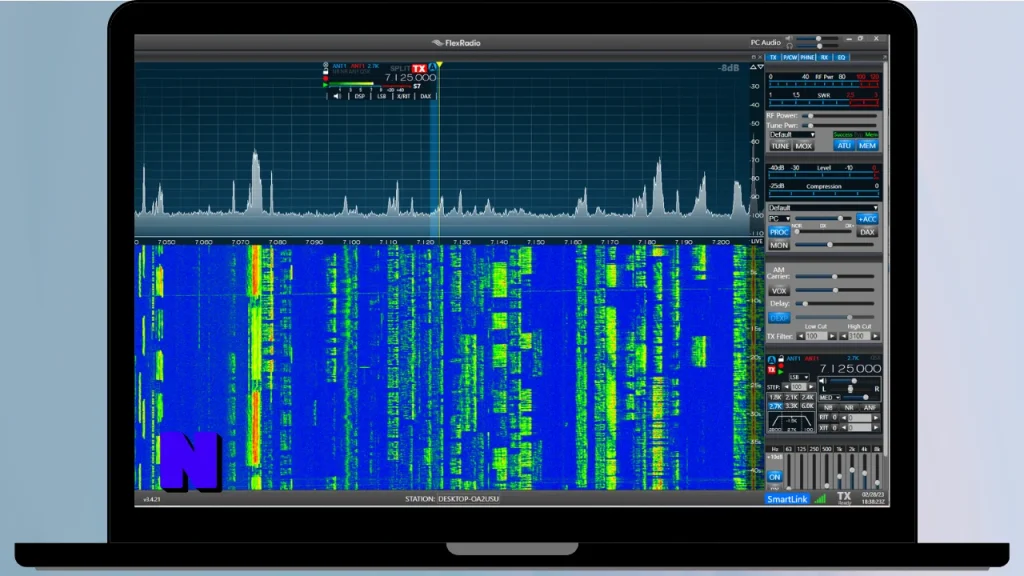The image size is (1024, 576).
Task: Toggle the MON monitor button
Action: 778,246
